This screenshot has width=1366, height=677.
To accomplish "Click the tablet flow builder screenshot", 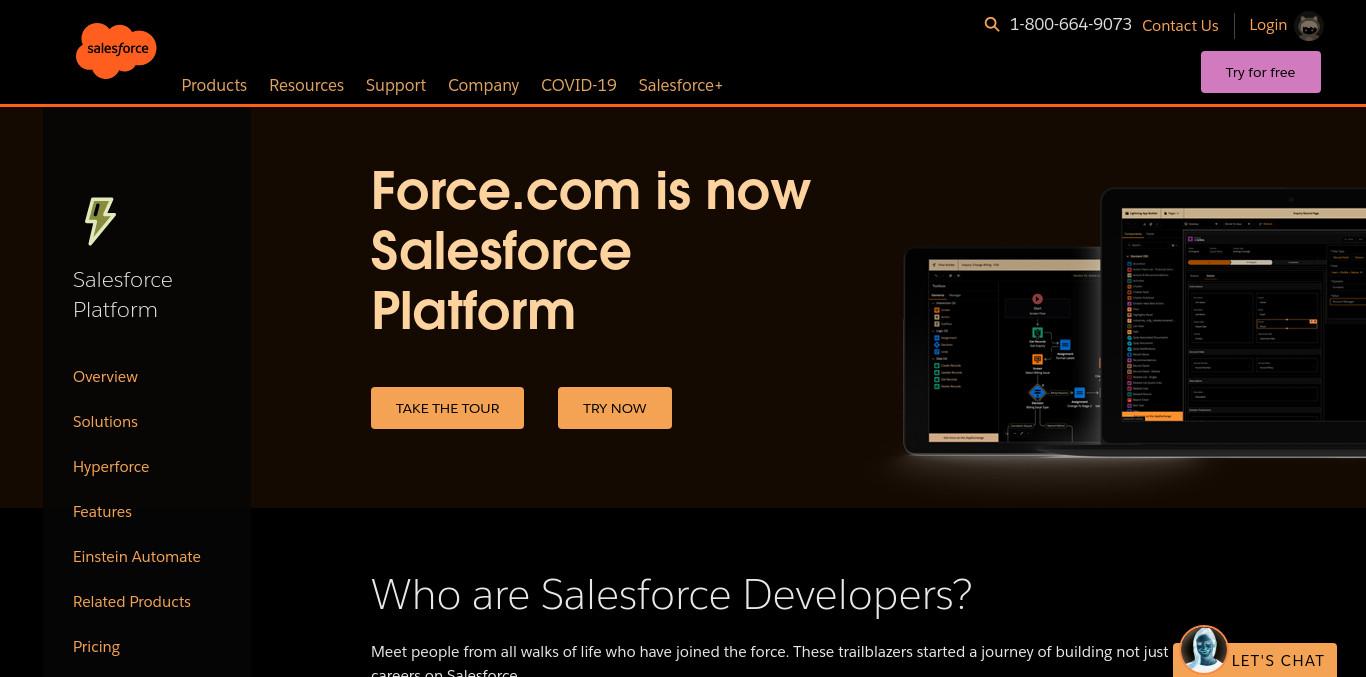I will coord(1001,350).
